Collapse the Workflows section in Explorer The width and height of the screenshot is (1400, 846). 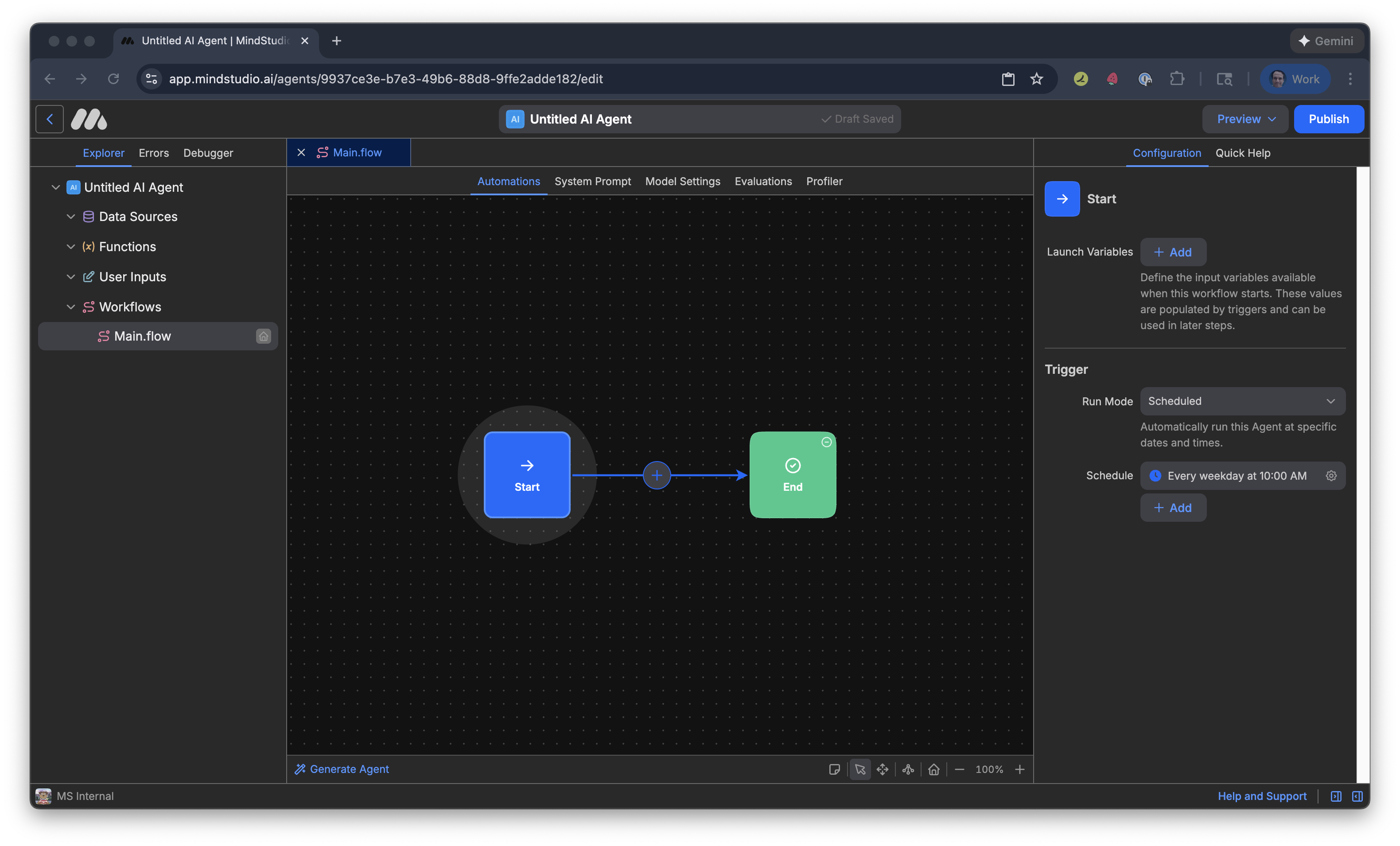click(x=71, y=307)
